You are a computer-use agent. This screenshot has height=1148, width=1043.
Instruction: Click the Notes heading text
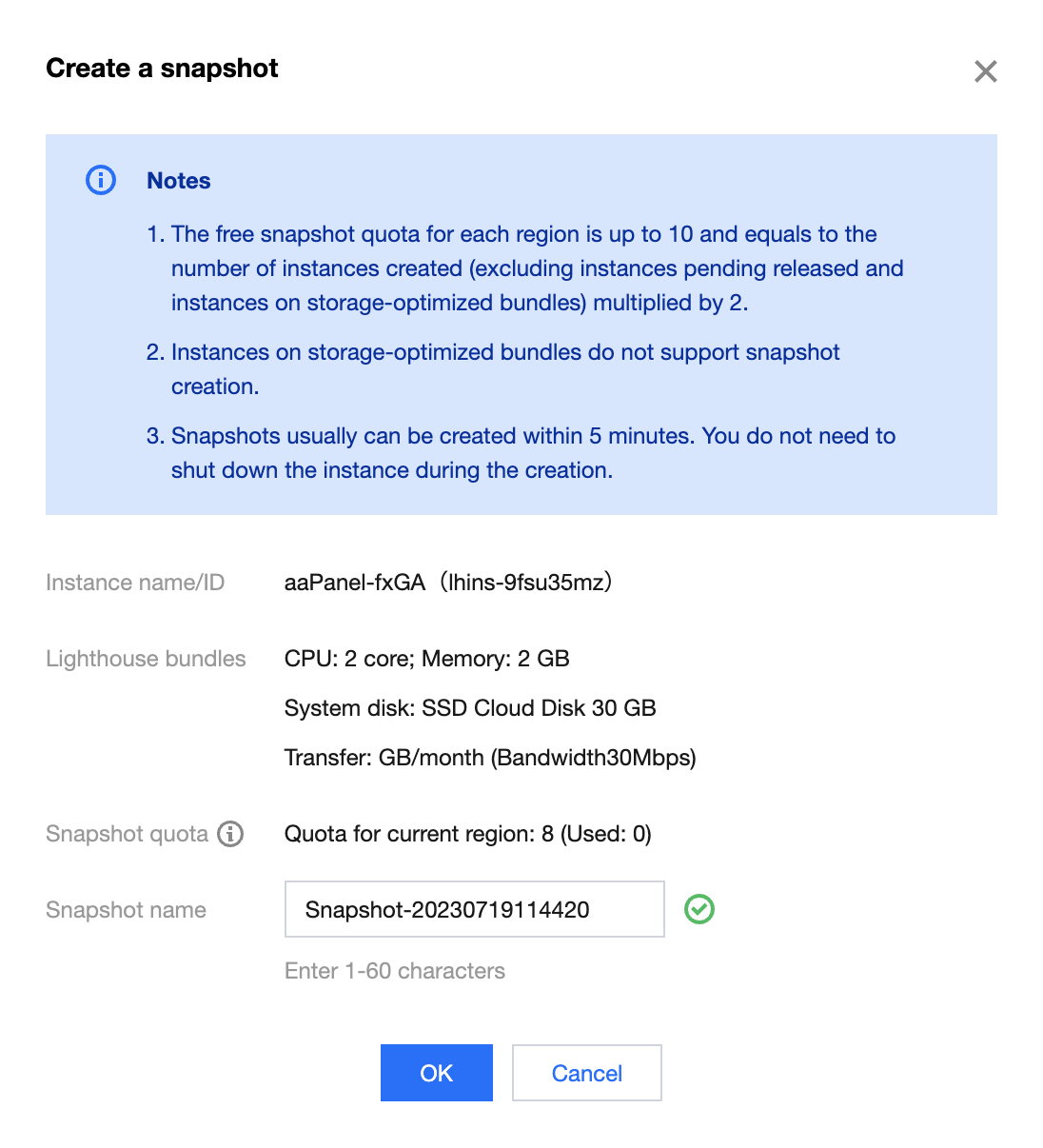[x=179, y=181]
